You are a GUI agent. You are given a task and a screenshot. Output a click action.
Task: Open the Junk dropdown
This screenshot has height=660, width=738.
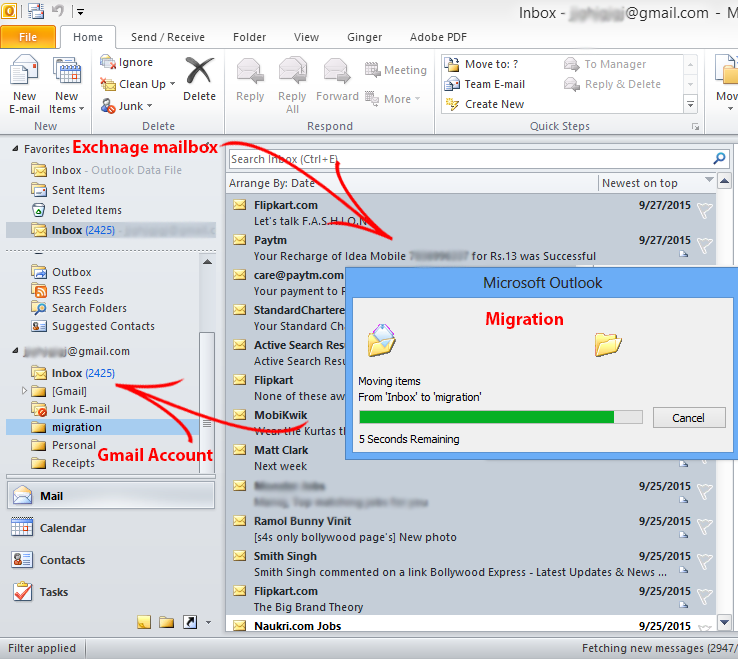point(127,106)
